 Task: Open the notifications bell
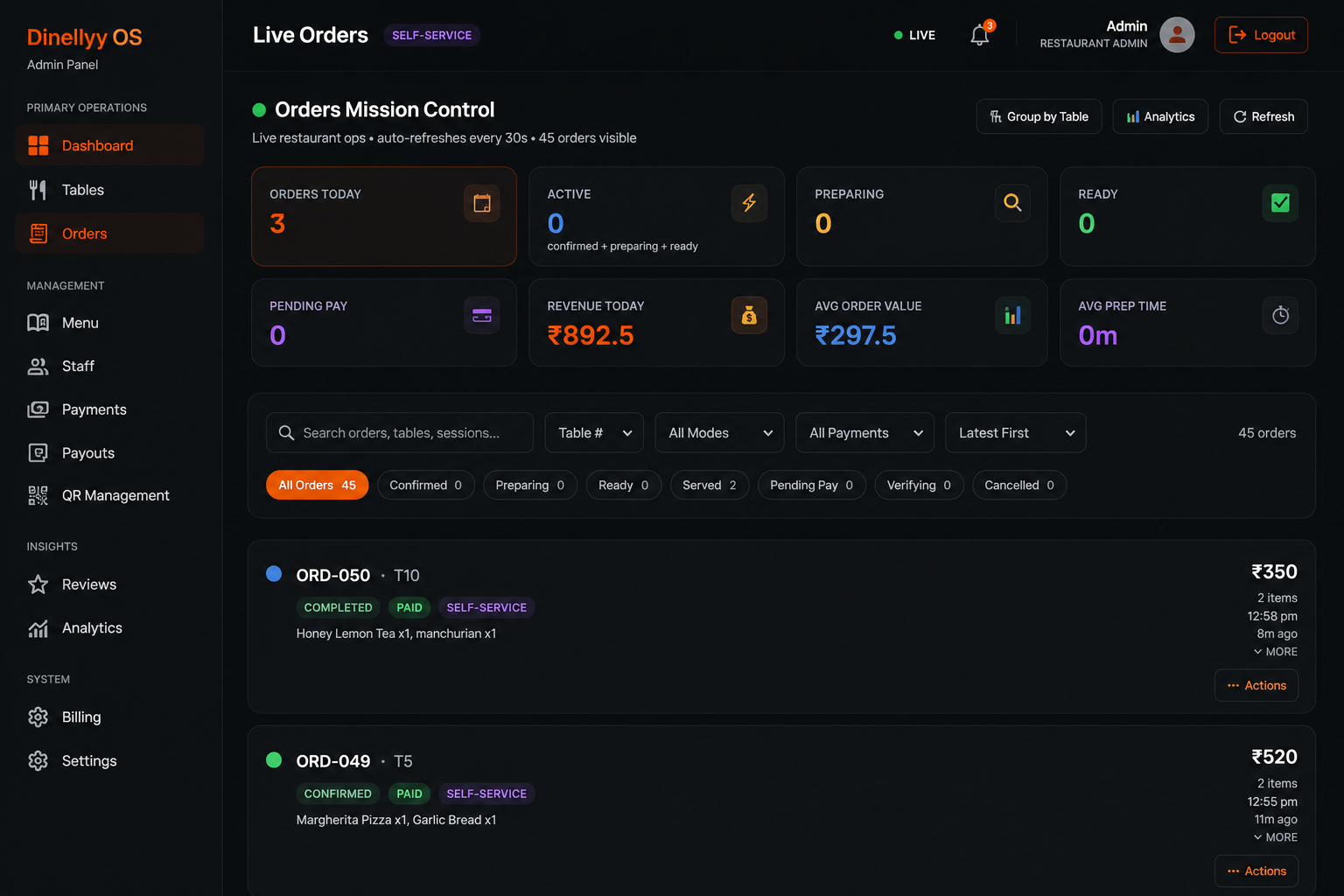[x=980, y=35]
